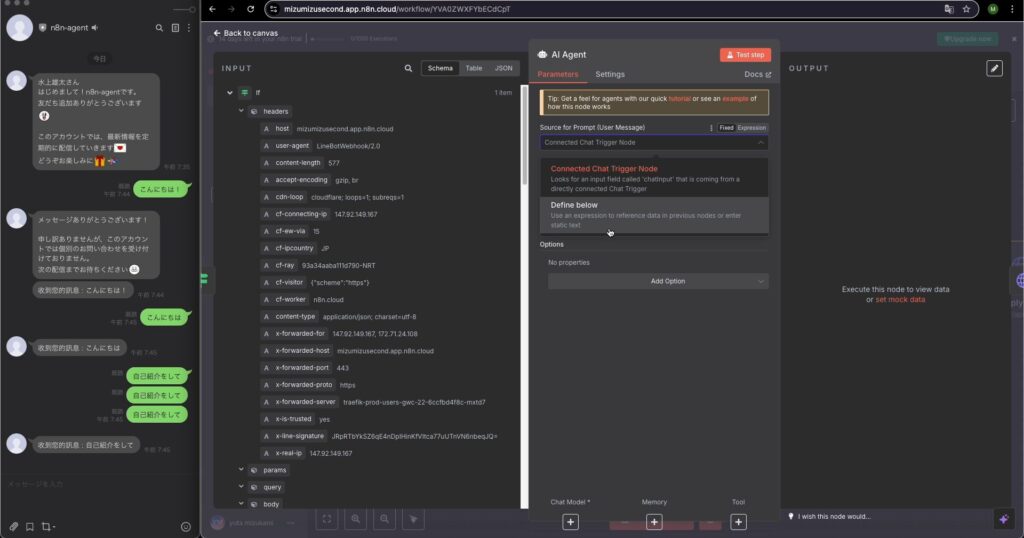The height and width of the screenshot is (538, 1024).
Task: Collapse the If node tree
Action: pos(230,93)
